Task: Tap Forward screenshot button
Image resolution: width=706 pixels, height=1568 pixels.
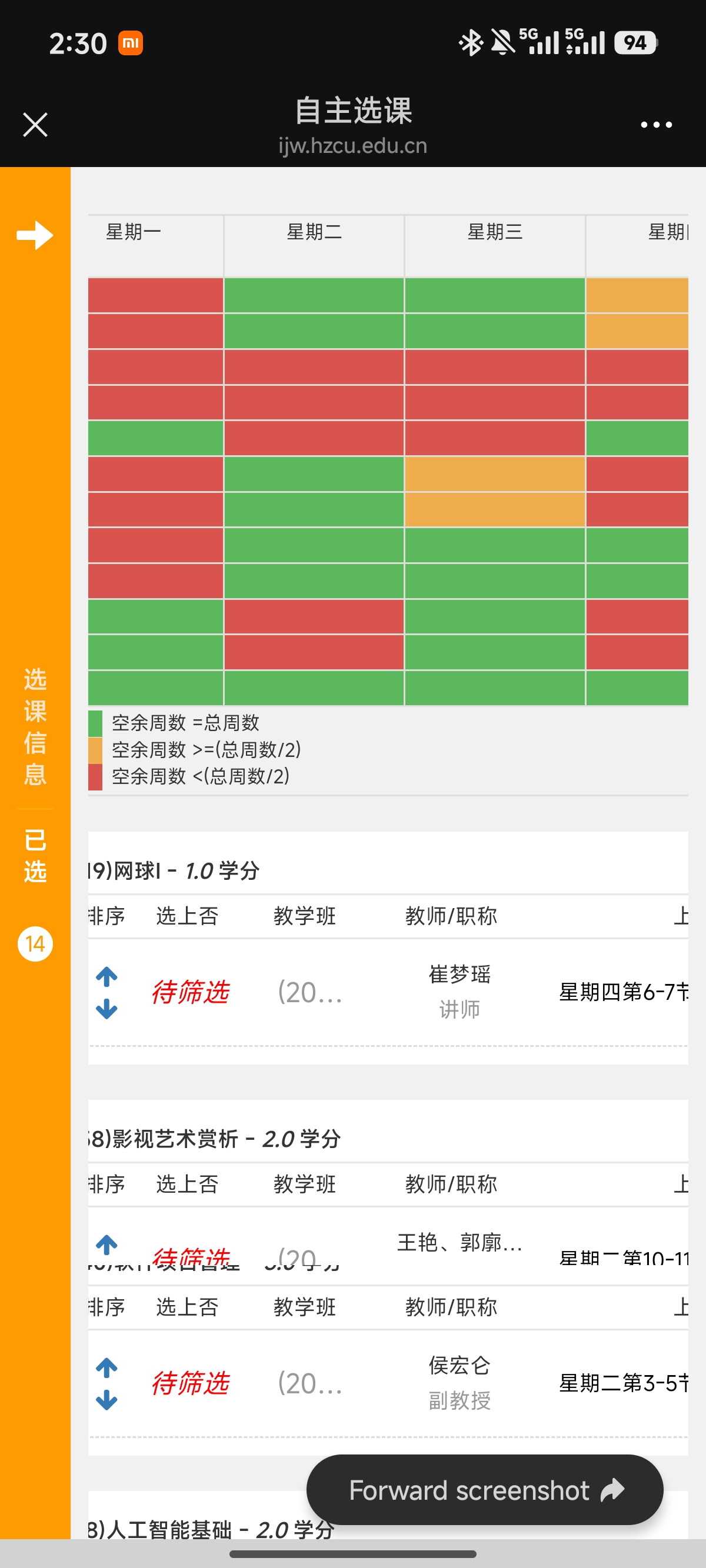Action: [485, 1489]
